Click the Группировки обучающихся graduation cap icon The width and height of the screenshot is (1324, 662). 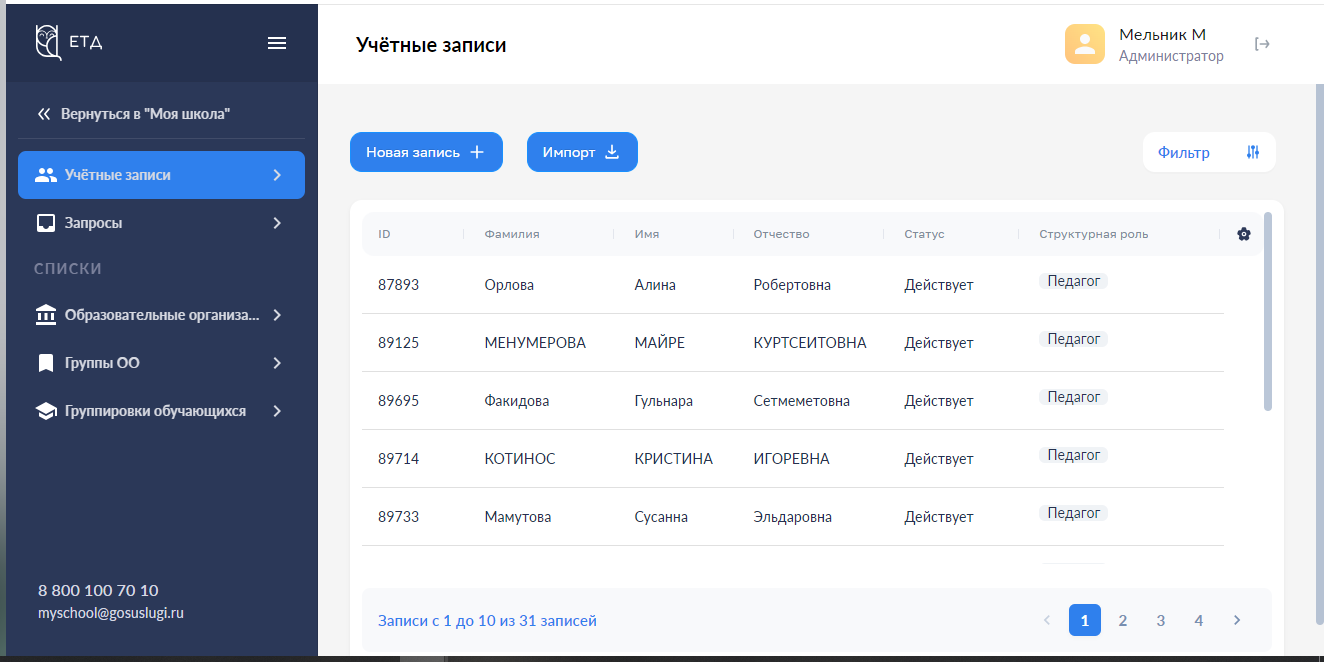coord(46,411)
